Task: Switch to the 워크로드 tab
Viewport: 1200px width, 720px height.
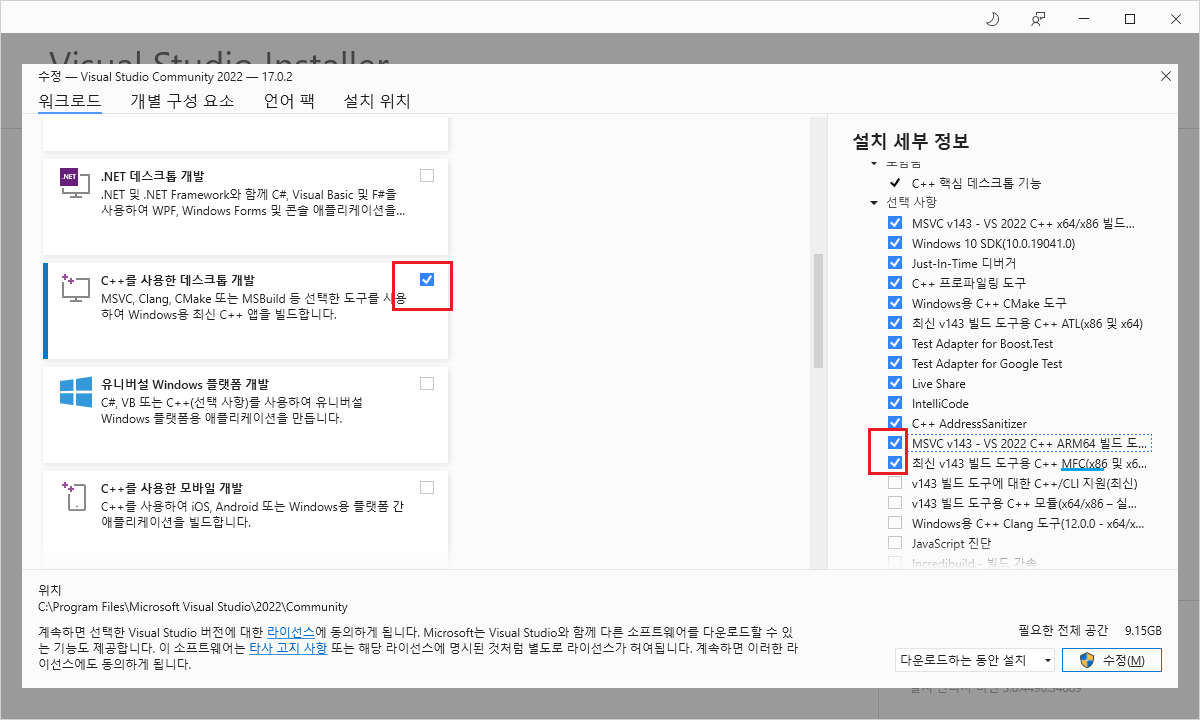Action: pyautogui.click(x=70, y=101)
